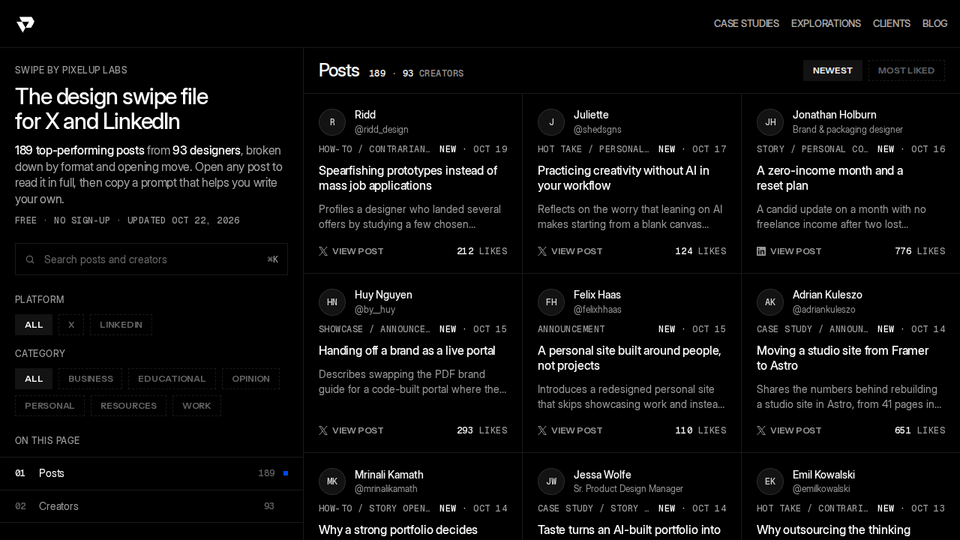Click Adrian Kuleszo's AK avatar
Screen dimensions: 960x540
click(x=770, y=302)
